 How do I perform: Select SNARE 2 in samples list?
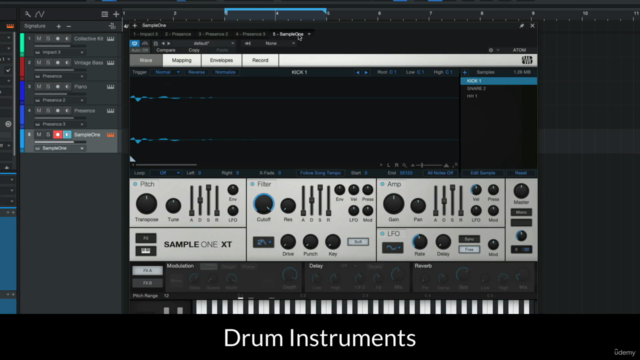[x=499, y=89]
